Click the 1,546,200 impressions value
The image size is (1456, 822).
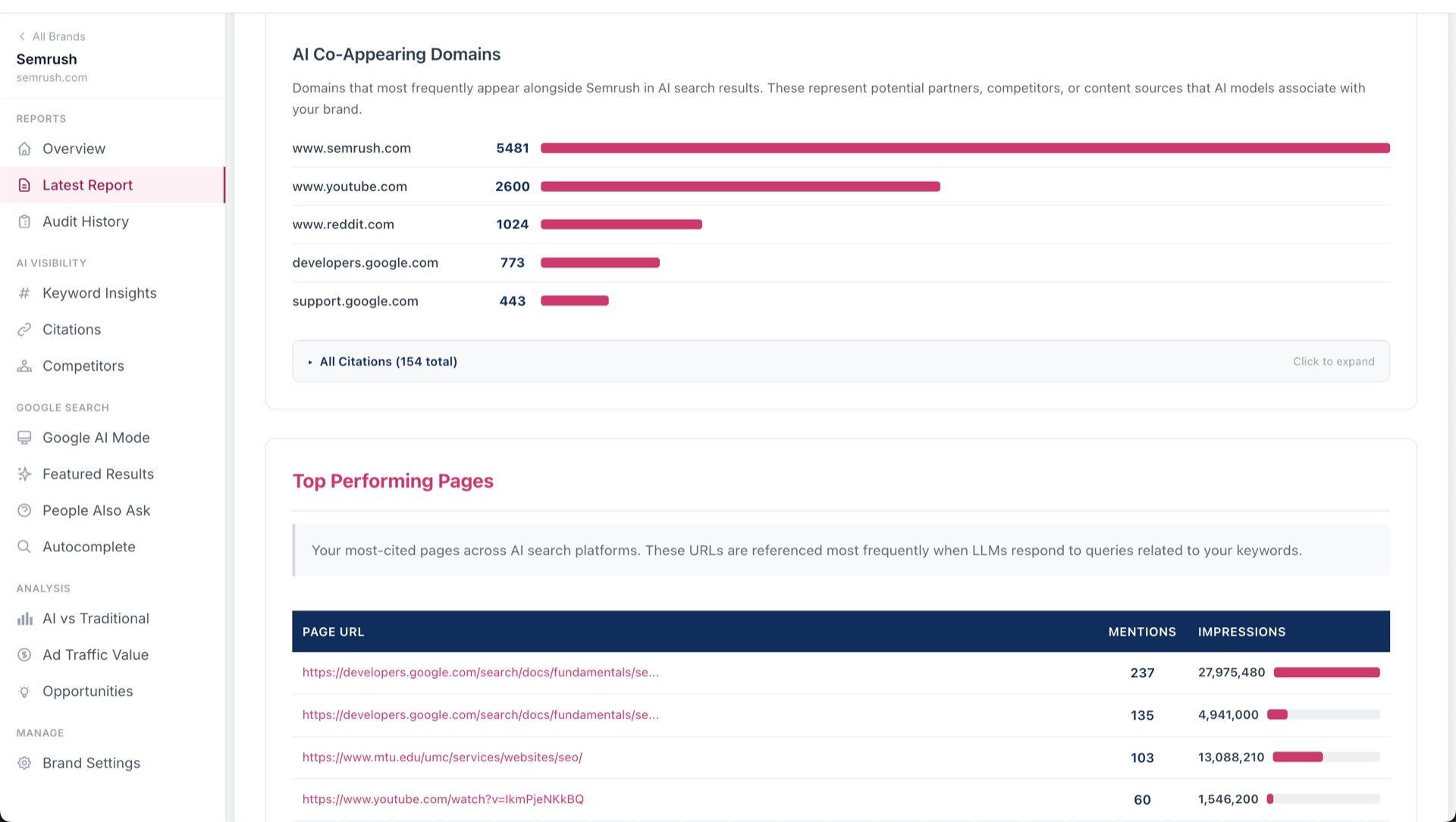[1228, 799]
